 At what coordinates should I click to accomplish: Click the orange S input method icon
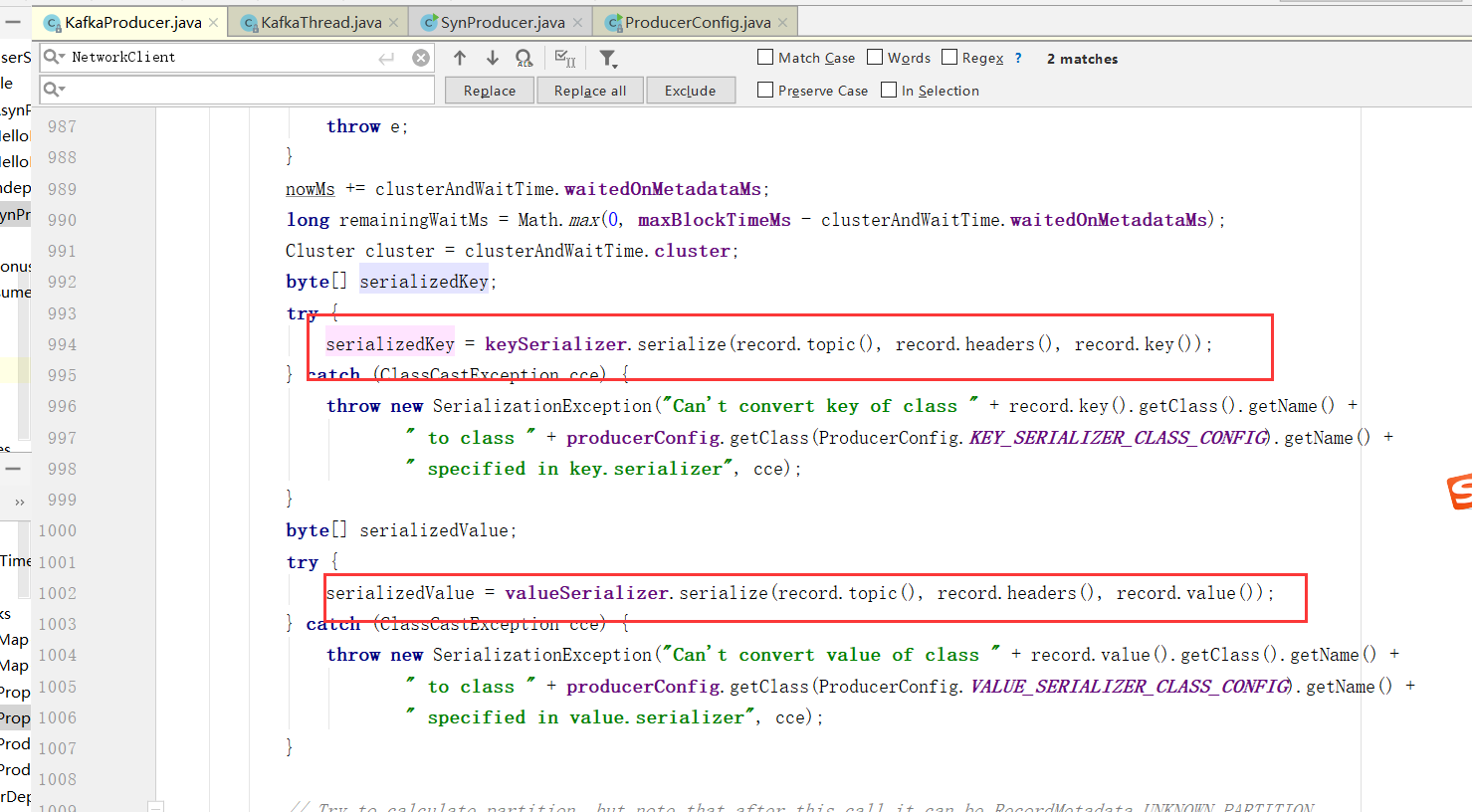(x=1460, y=492)
